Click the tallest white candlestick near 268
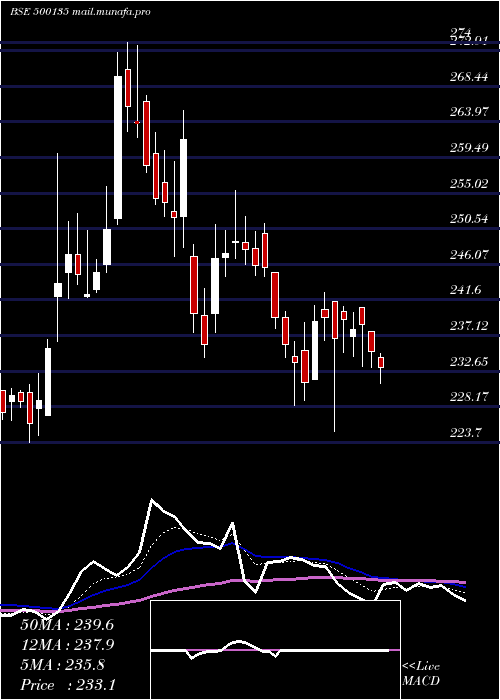This screenshot has width=500, height=700. [118, 147]
